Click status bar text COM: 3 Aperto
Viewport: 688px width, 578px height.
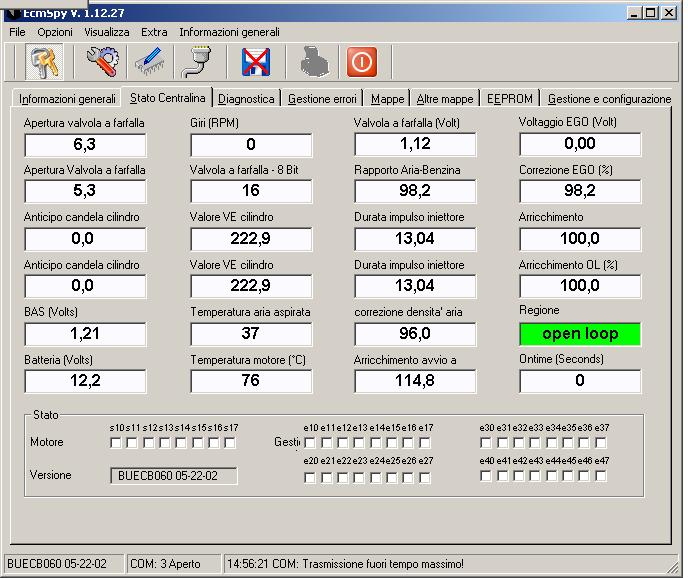(165, 564)
